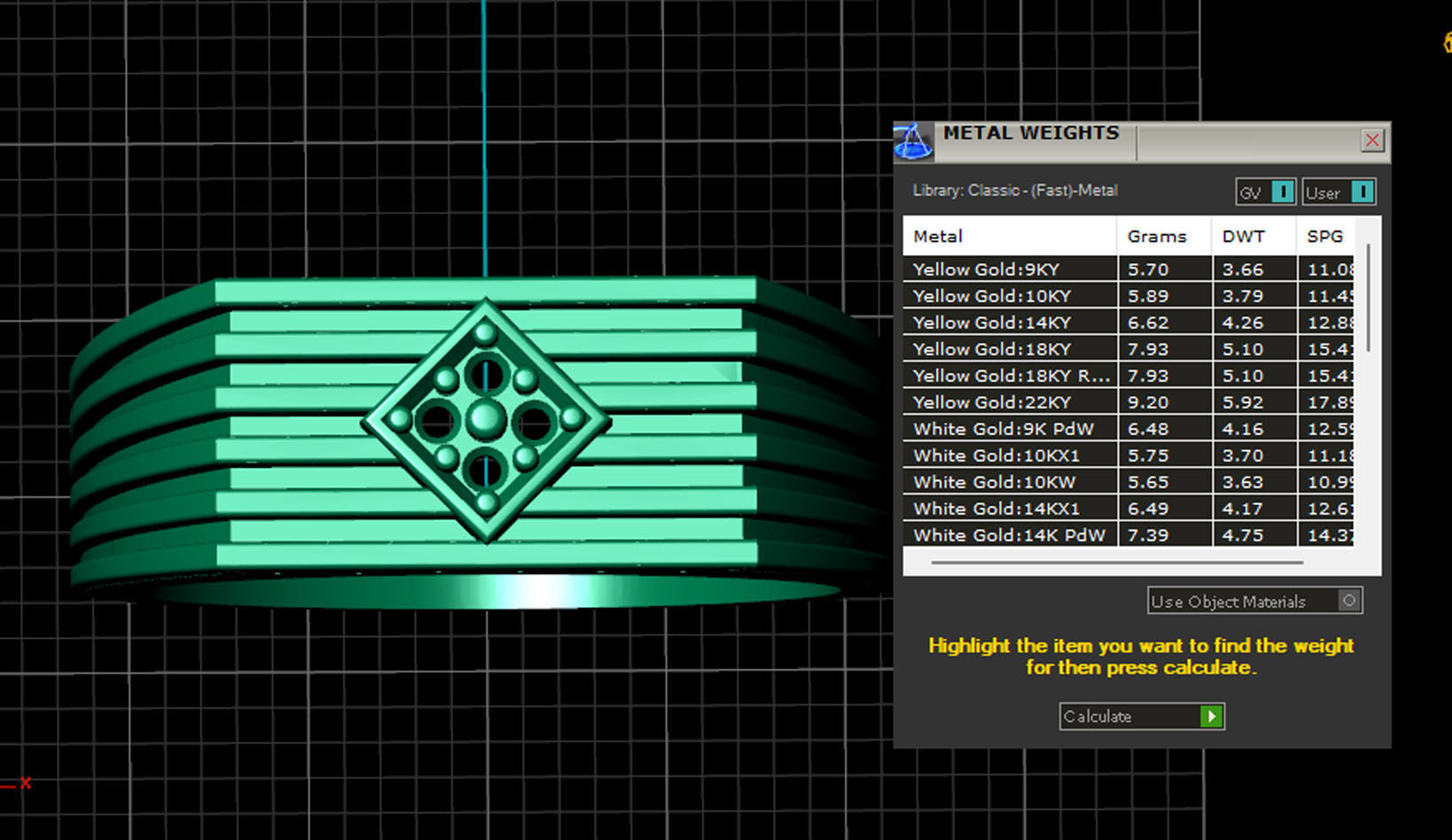The height and width of the screenshot is (840, 1452).
Task: Click the 5.92 DWT value
Action: pos(1243,402)
